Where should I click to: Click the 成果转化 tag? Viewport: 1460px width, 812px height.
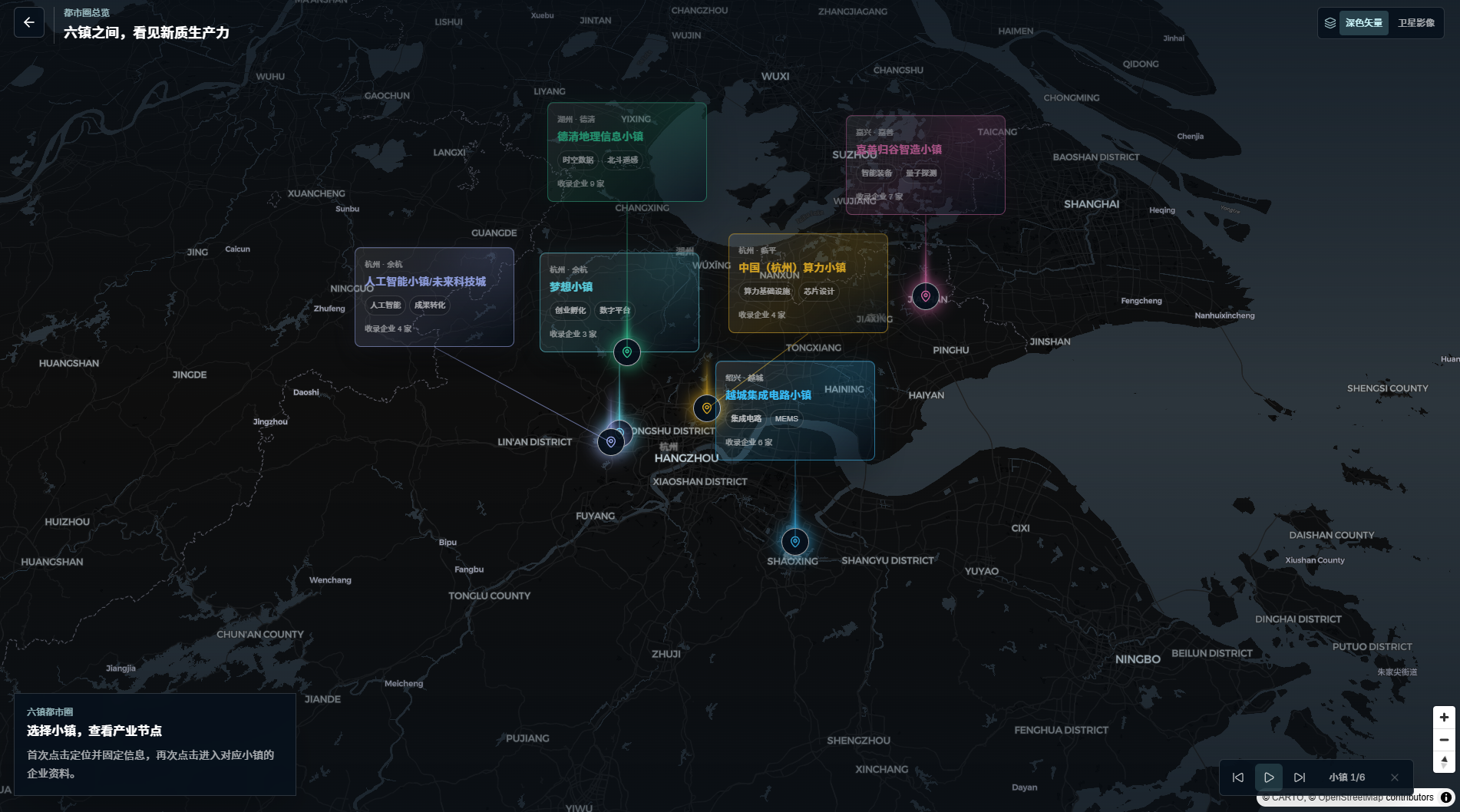430,305
